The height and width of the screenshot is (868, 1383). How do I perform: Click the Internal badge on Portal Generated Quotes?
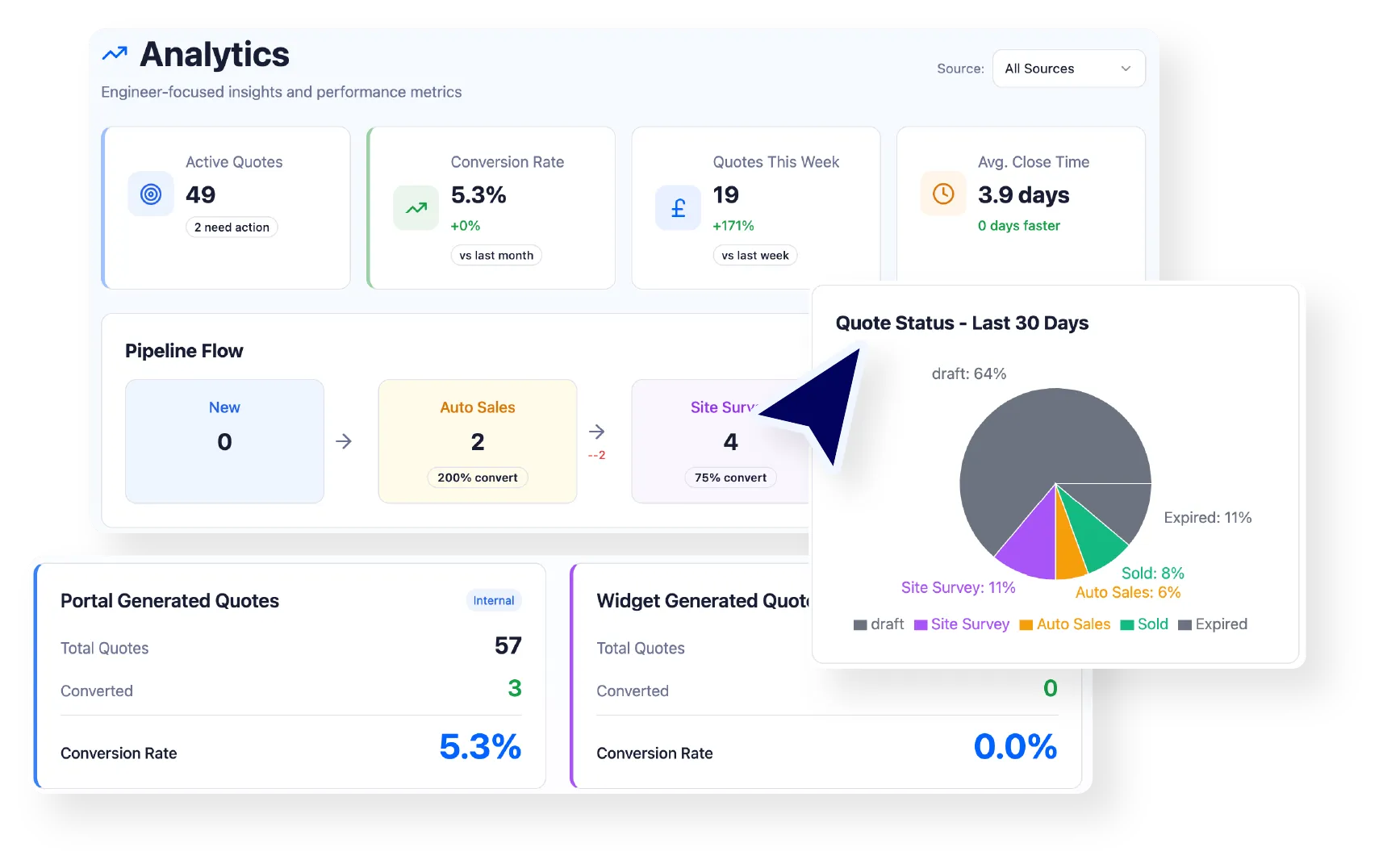493,600
